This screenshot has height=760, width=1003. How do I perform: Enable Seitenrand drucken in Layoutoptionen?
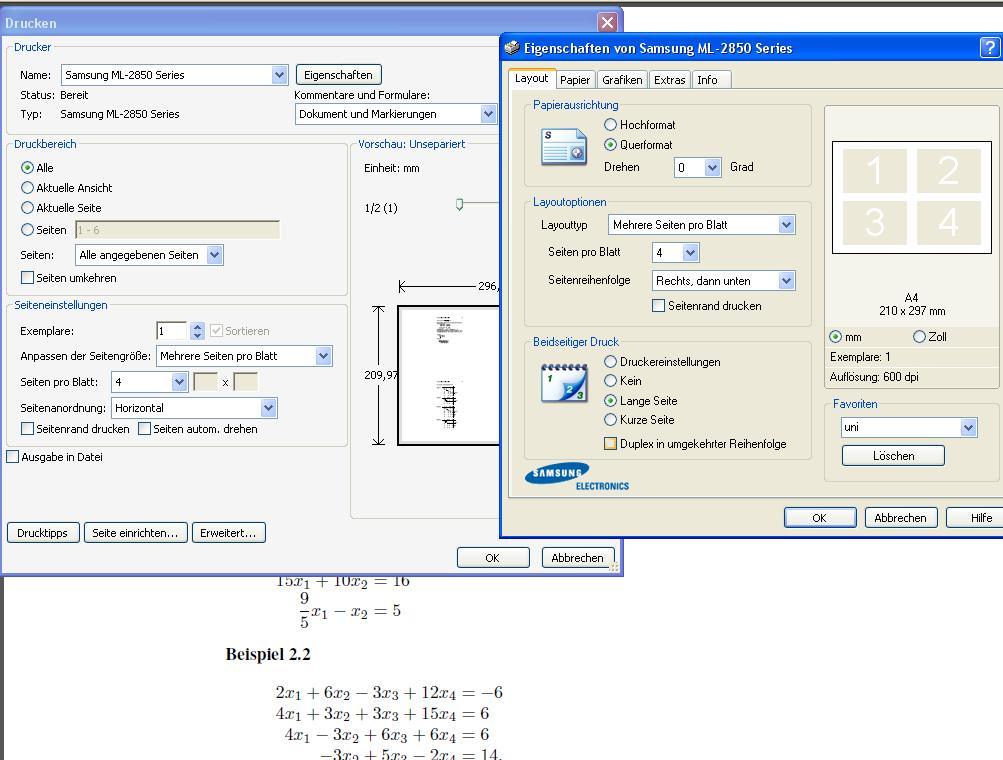[x=658, y=306]
